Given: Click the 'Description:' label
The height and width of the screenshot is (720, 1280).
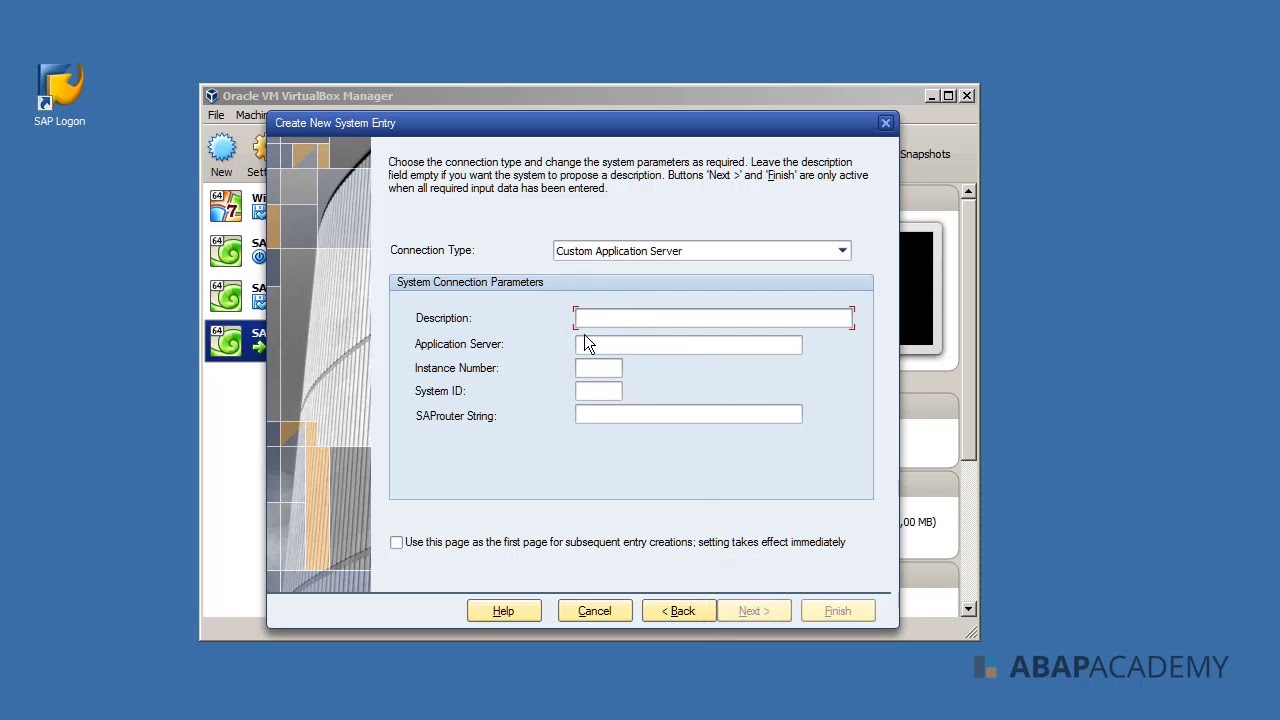Looking at the screenshot, I should [443, 318].
